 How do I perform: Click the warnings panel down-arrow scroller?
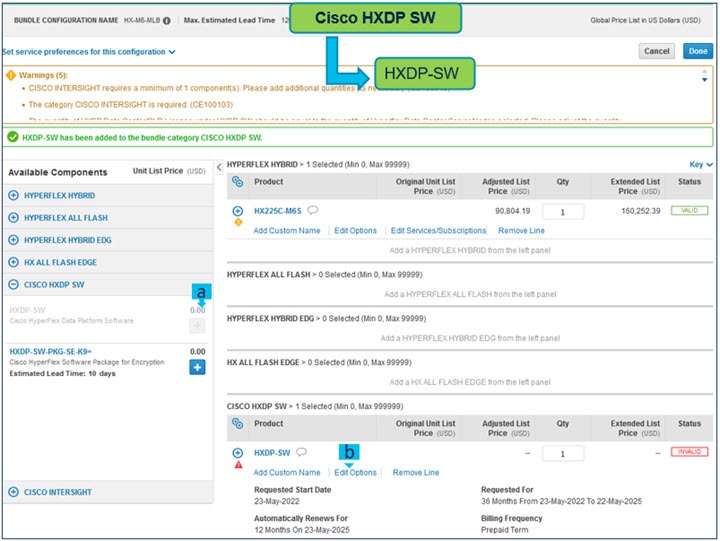704,80
